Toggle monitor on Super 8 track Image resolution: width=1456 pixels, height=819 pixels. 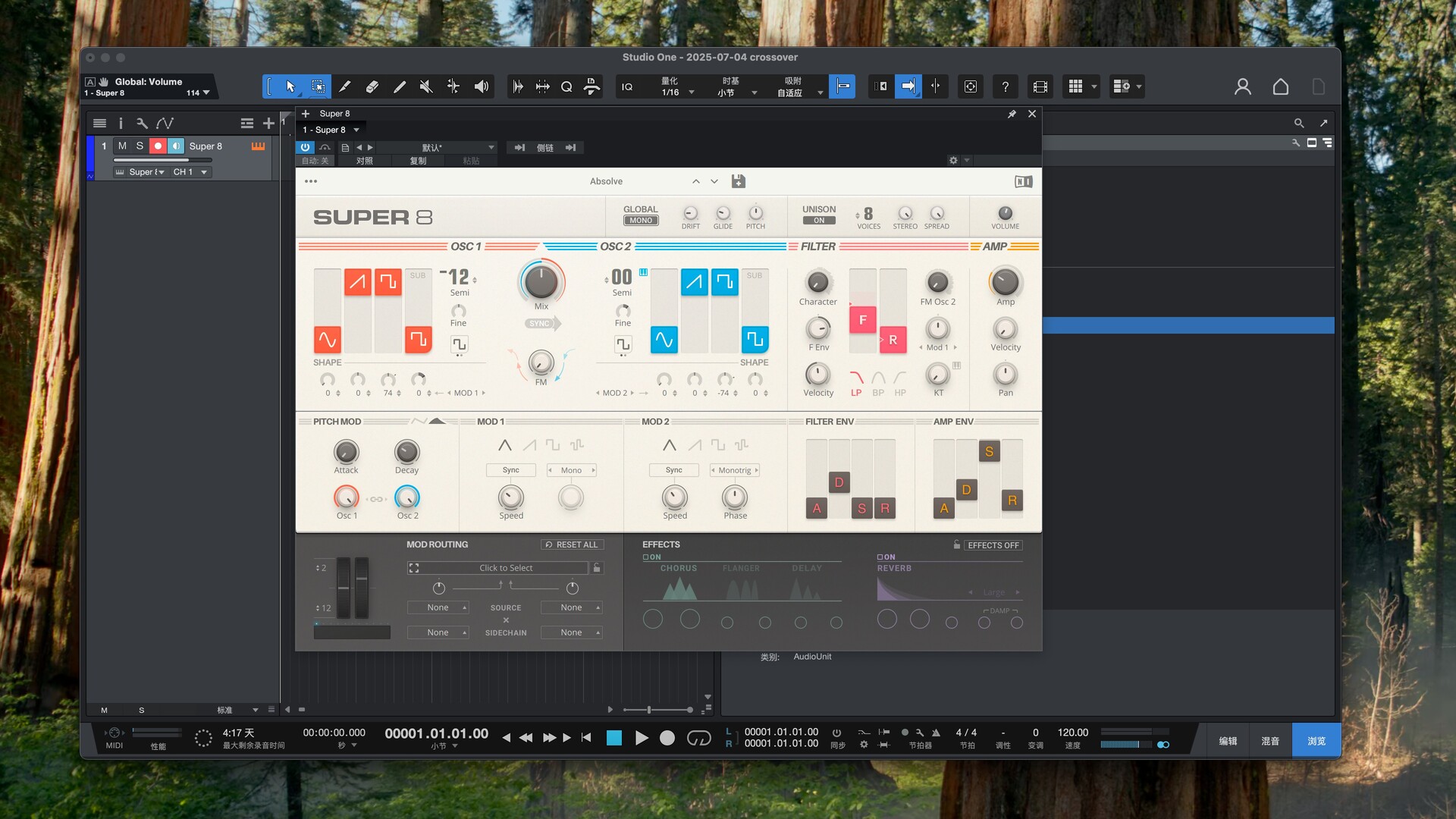(176, 146)
